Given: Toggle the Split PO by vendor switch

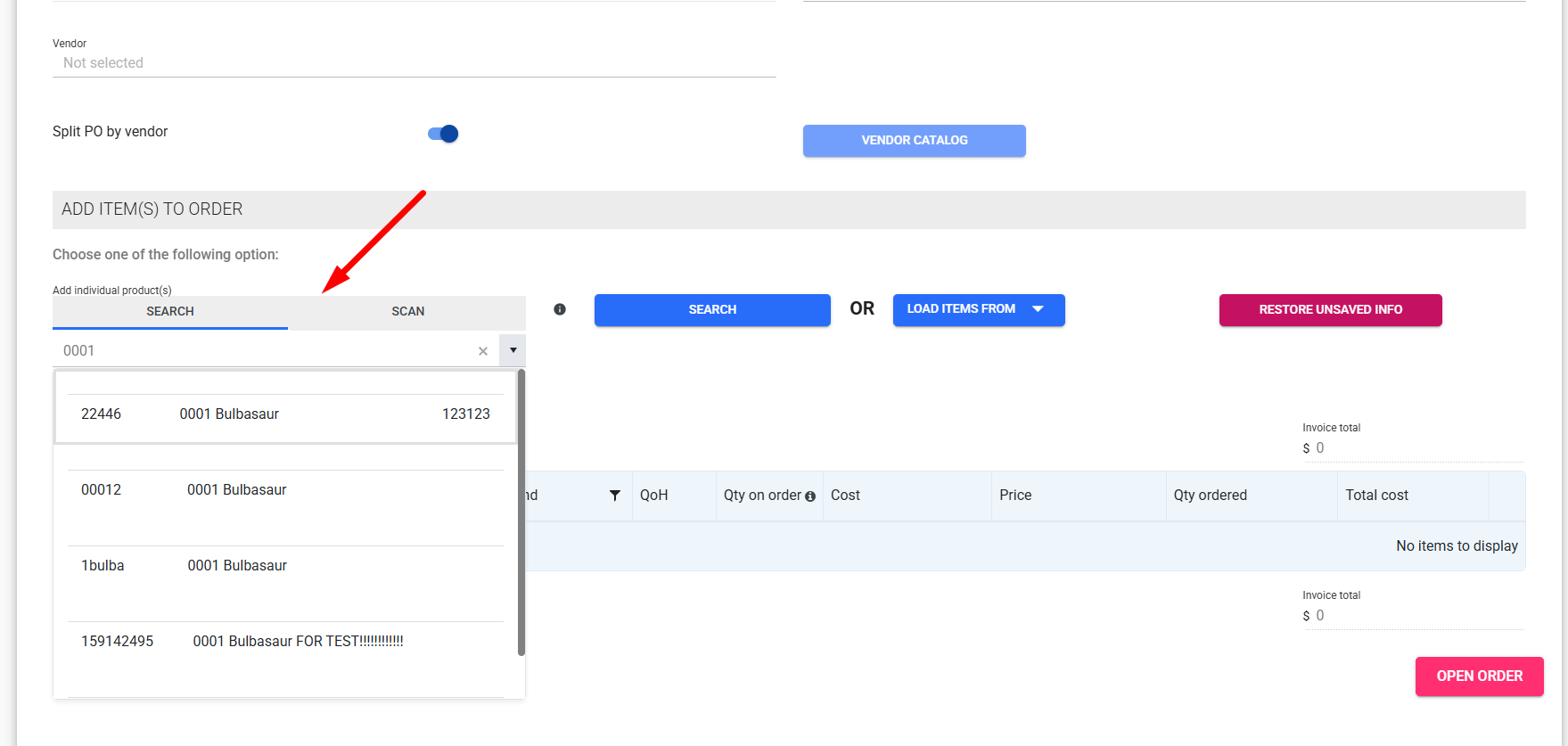Looking at the screenshot, I should (443, 134).
